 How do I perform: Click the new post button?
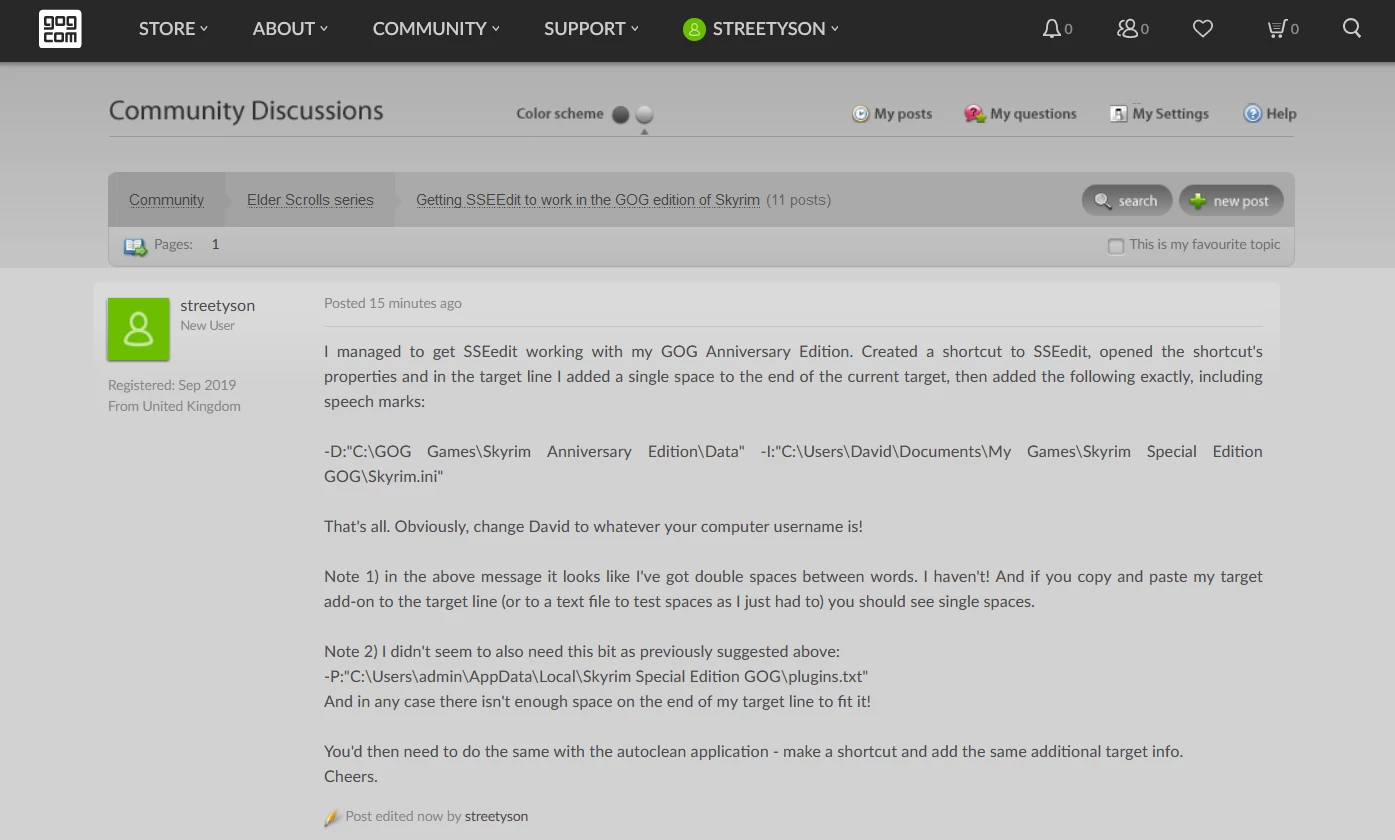tap(1231, 201)
